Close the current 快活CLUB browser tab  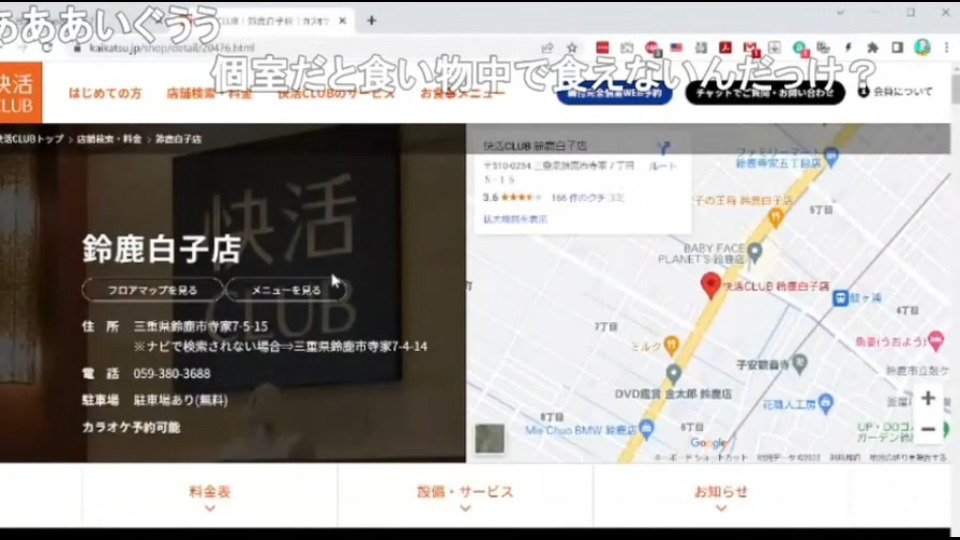click(x=342, y=20)
